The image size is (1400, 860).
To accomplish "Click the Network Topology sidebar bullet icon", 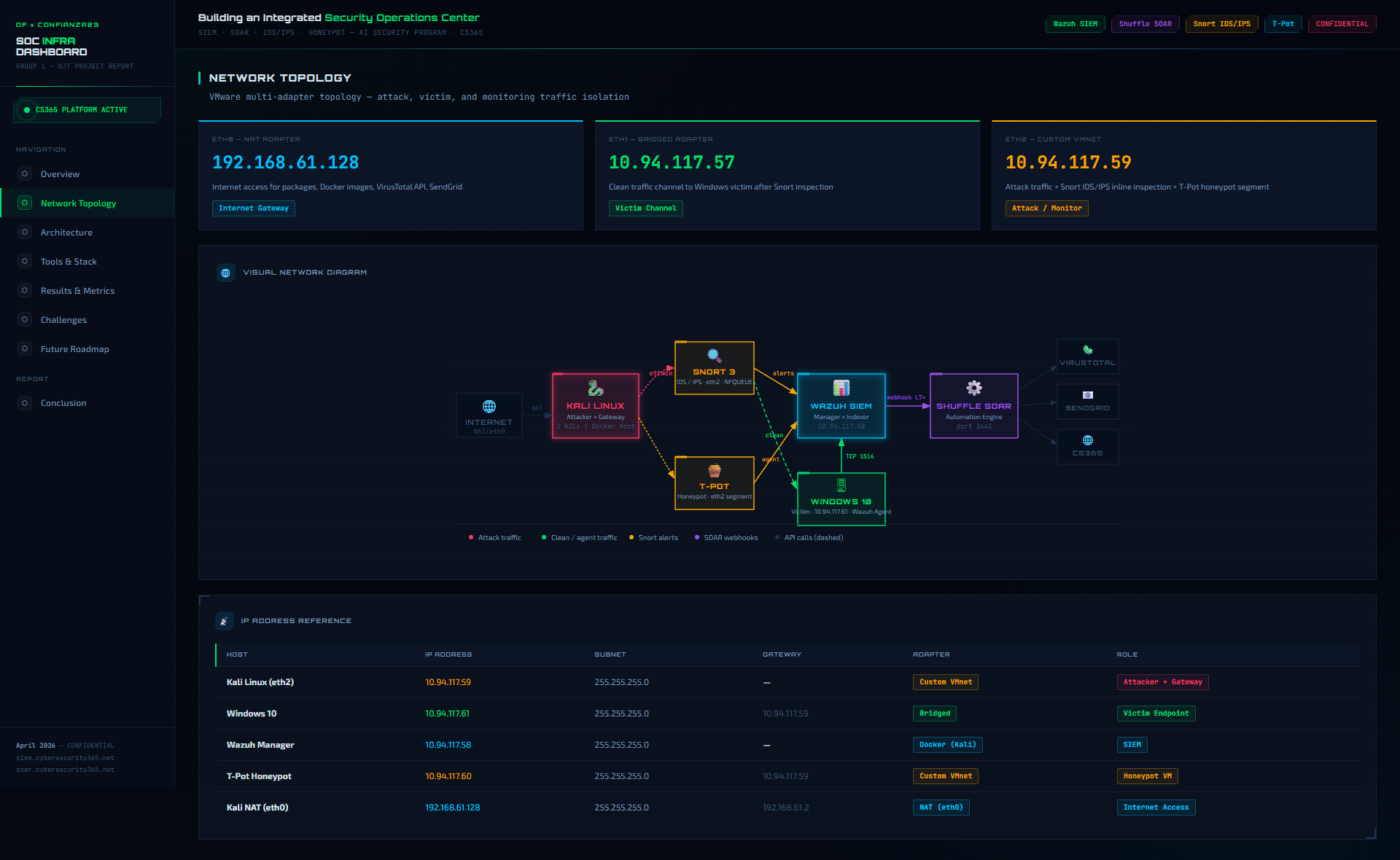I will [25, 203].
